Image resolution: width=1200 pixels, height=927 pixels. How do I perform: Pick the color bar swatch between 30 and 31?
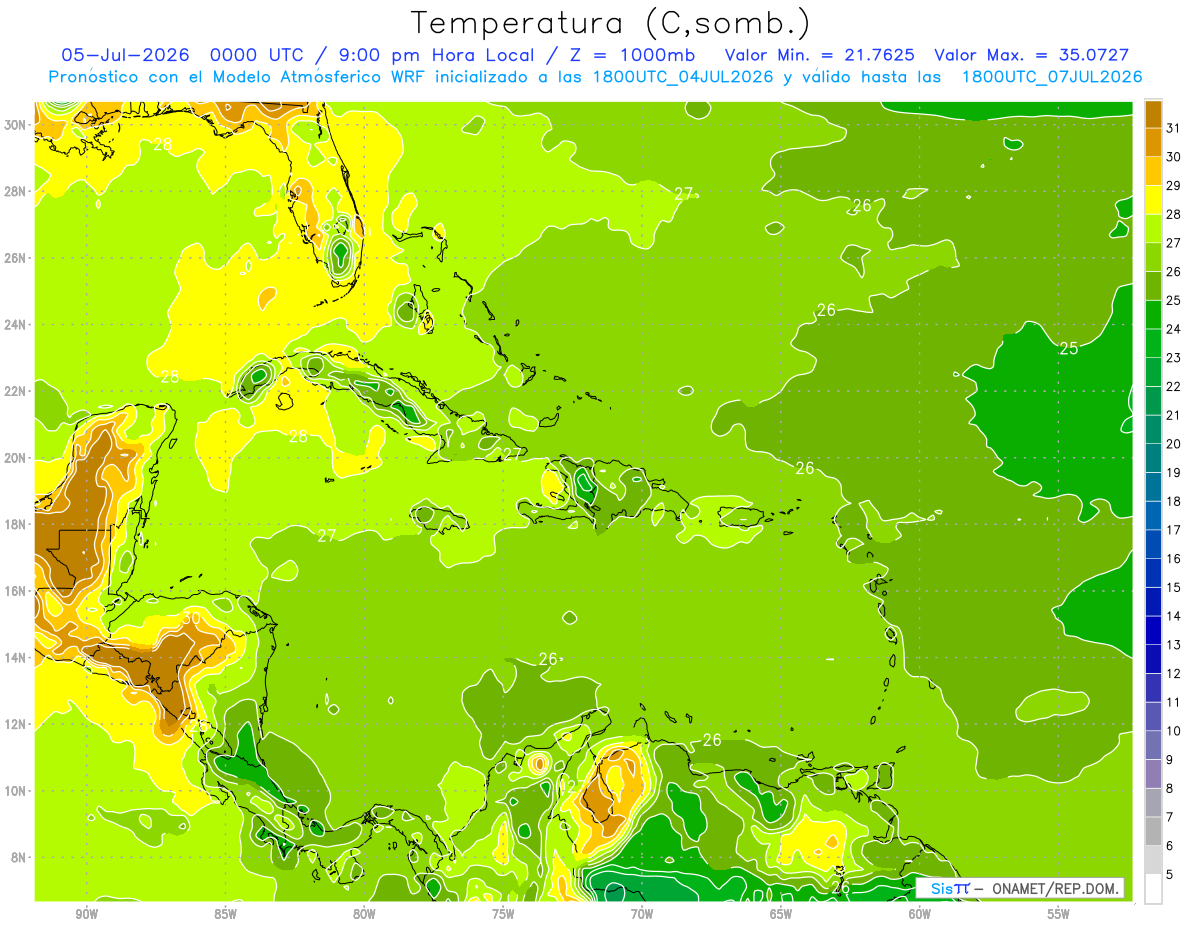1153,142
